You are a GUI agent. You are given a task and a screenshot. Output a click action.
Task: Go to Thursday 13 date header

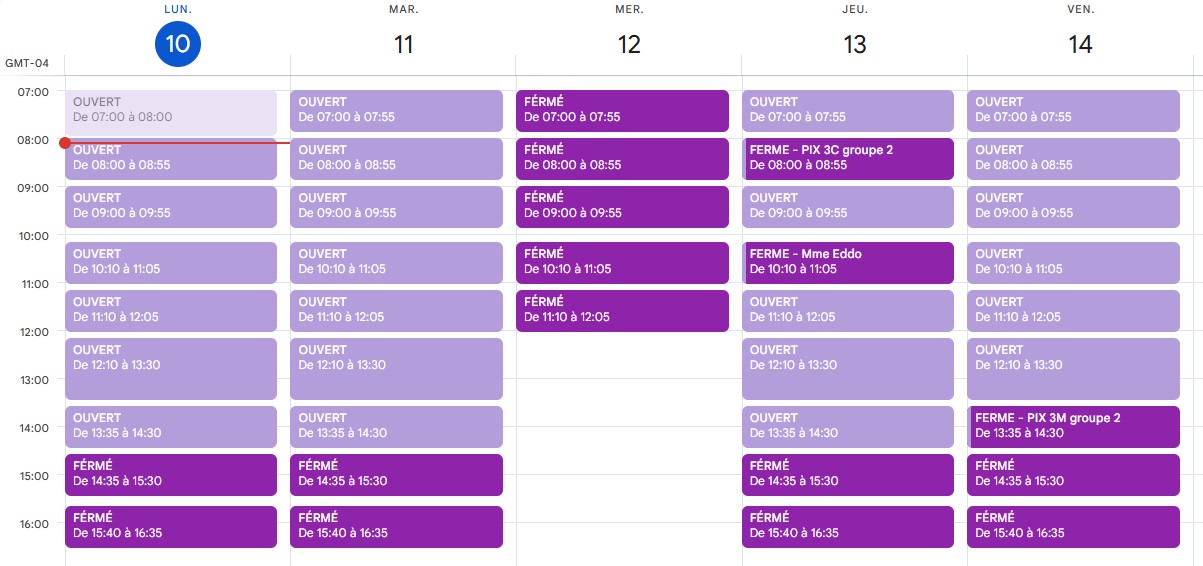(x=855, y=44)
